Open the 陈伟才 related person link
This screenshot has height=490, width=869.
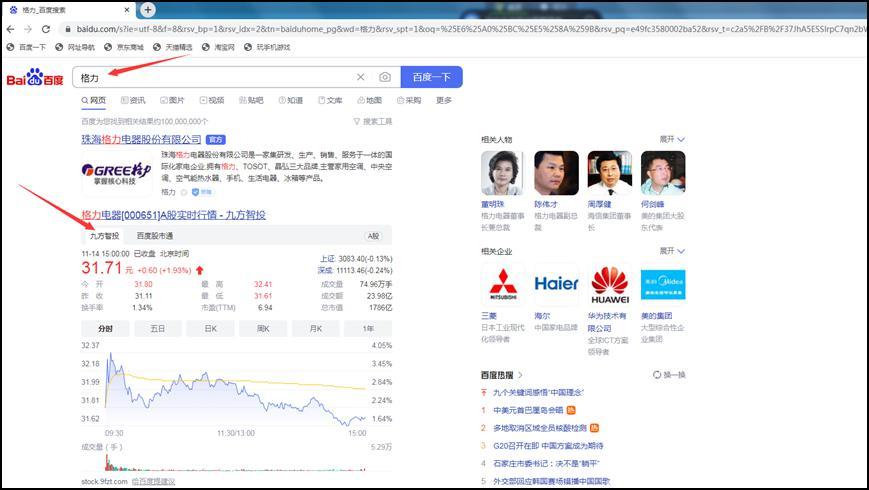pos(546,204)
